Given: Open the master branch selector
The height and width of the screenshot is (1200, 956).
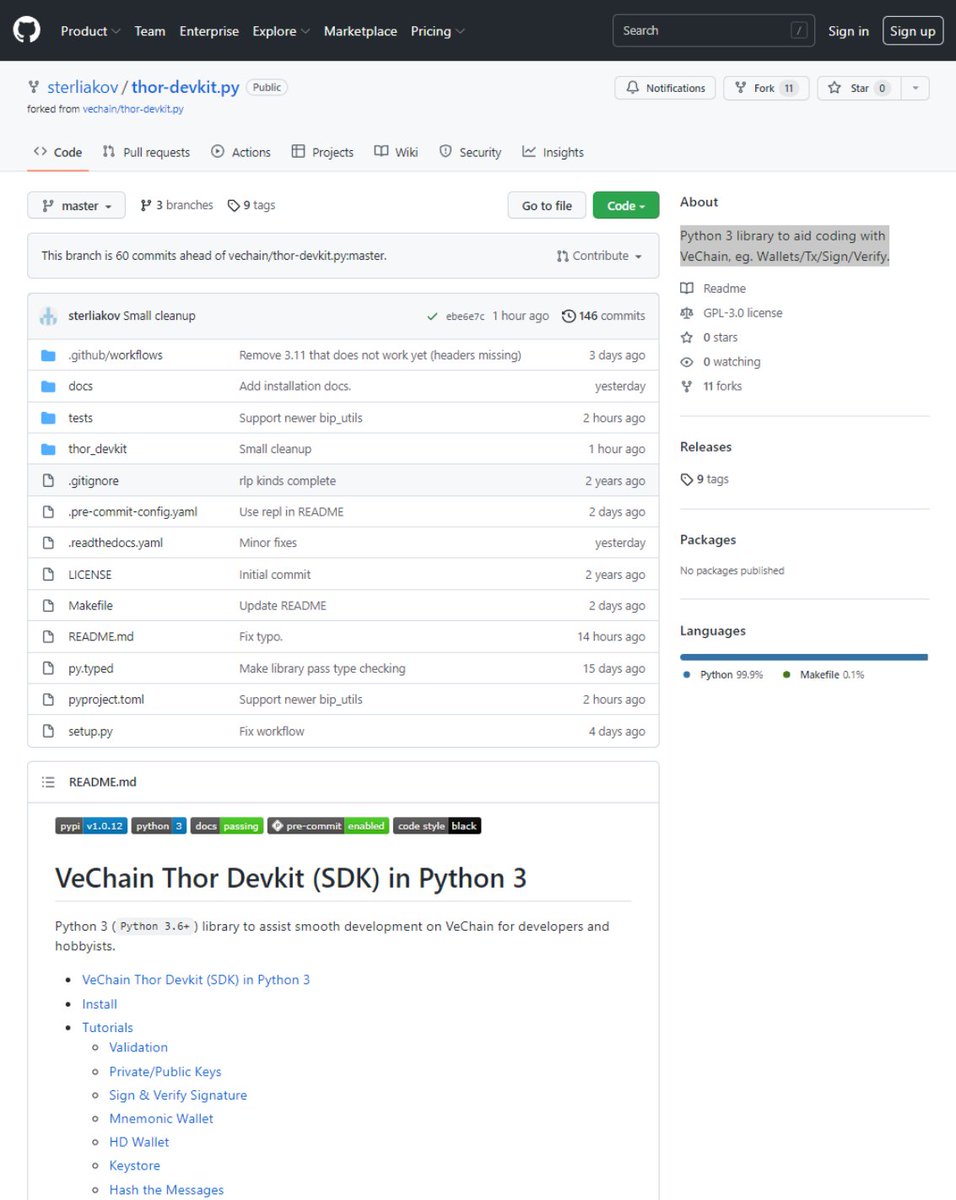Looking at the screenshot, I should click(76, 205).
